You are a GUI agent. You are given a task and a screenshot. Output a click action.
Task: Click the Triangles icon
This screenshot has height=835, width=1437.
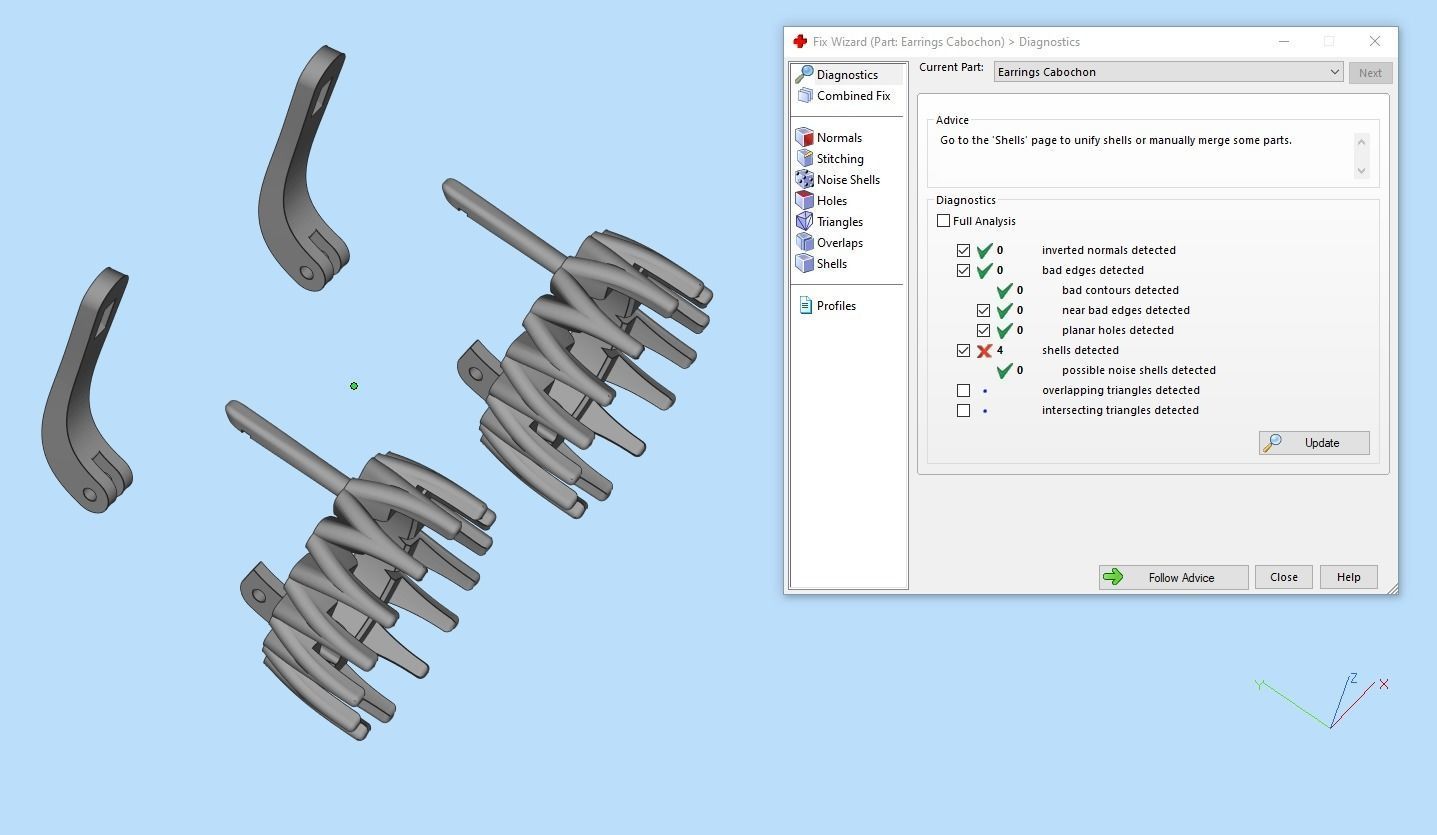pyautogui.click(x=804, y=221)
